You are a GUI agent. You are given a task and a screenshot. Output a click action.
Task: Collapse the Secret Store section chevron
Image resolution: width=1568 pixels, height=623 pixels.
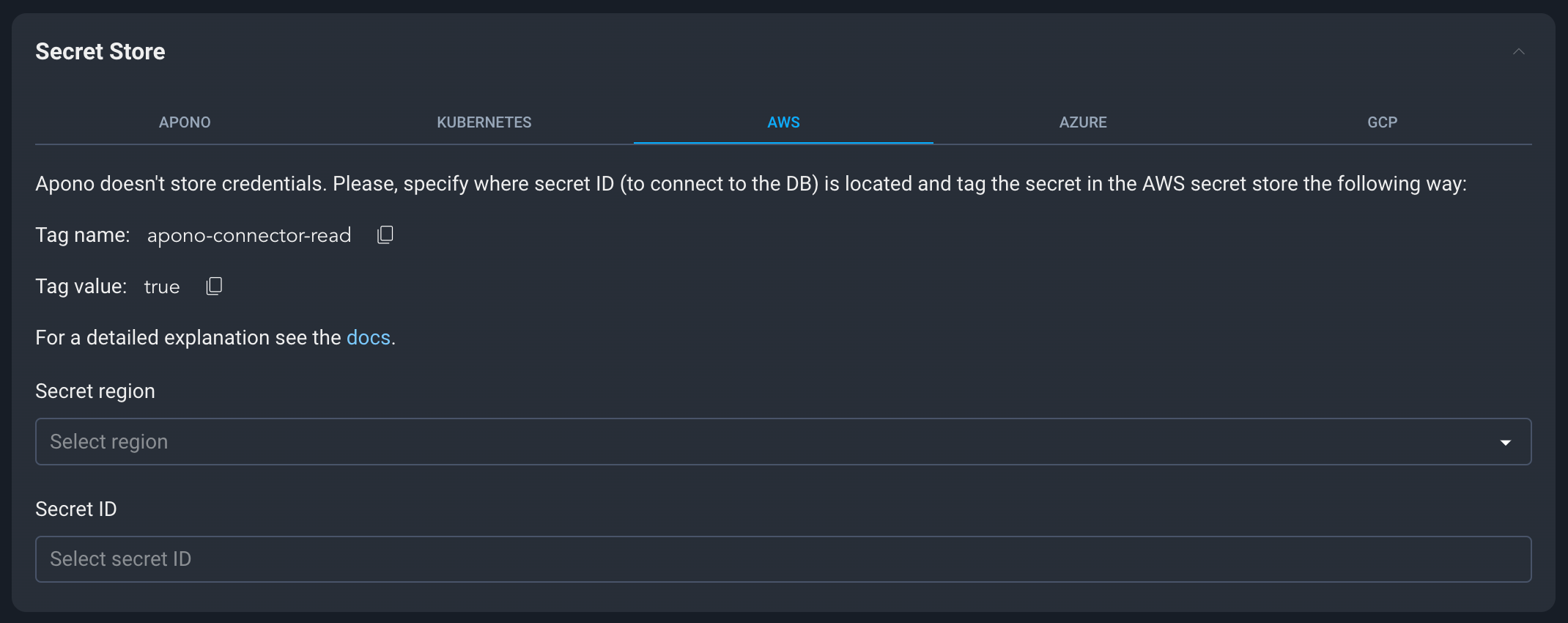pyautogui.click(x=1519, y=52)
